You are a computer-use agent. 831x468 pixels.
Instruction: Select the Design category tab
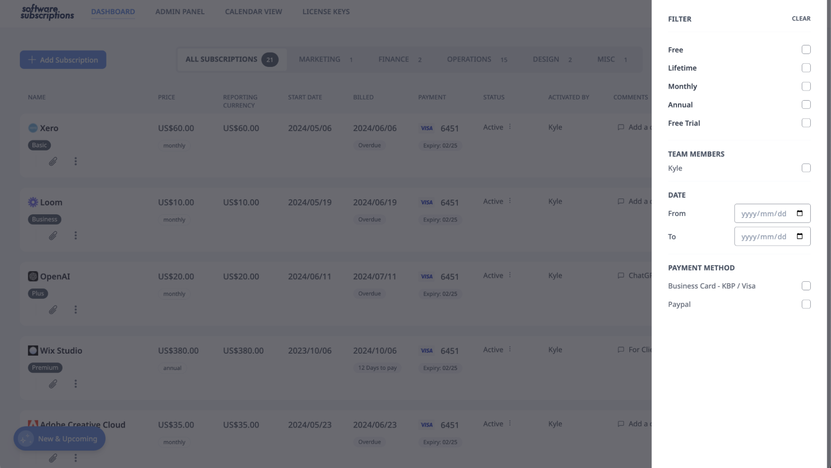pos(552,59)
